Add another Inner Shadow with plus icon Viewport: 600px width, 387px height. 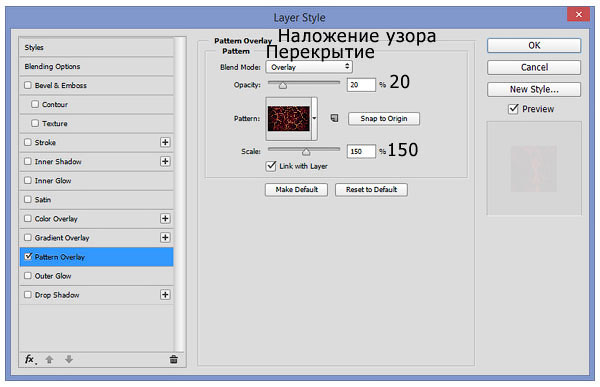[165, 162]
